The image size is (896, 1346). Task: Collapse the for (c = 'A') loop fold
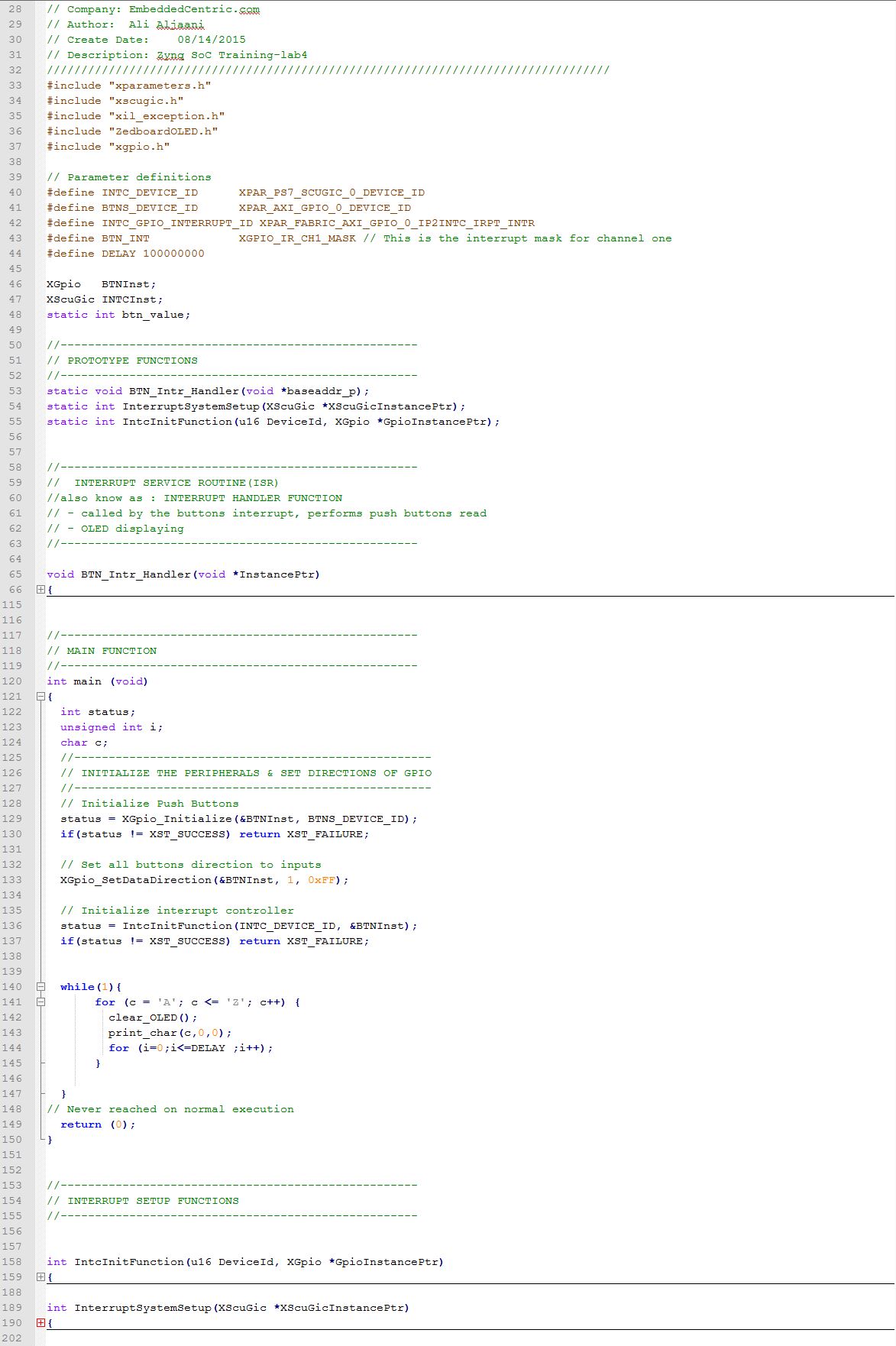coord(40,1002)
